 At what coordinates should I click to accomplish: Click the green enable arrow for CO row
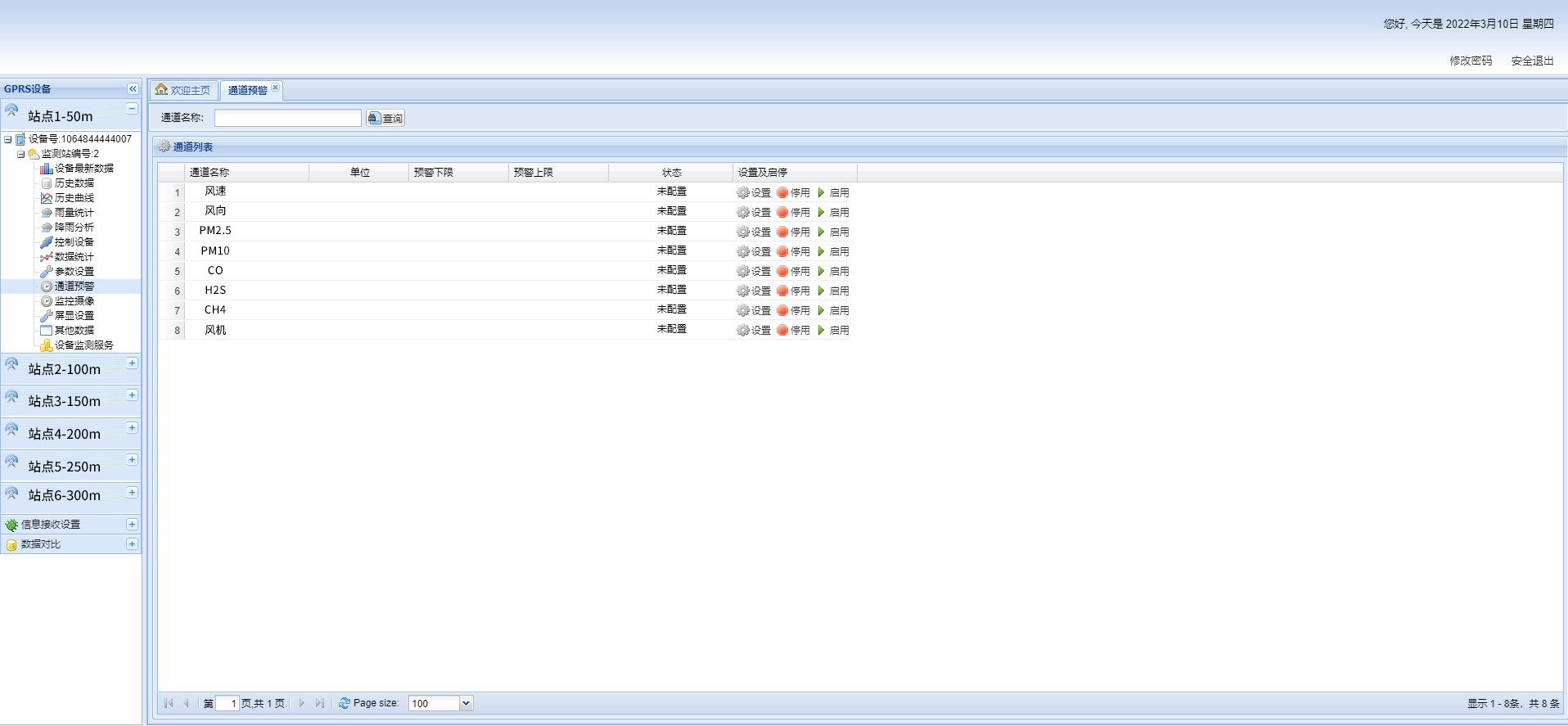pyautogui.click(x=822, y=271)
